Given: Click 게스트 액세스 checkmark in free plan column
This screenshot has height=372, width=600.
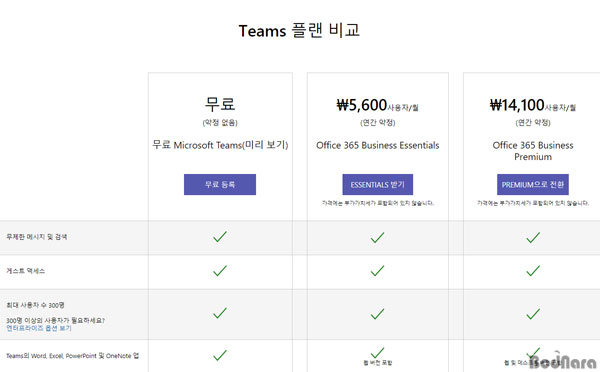Looking at the screenshot, I should pos(220,271).
